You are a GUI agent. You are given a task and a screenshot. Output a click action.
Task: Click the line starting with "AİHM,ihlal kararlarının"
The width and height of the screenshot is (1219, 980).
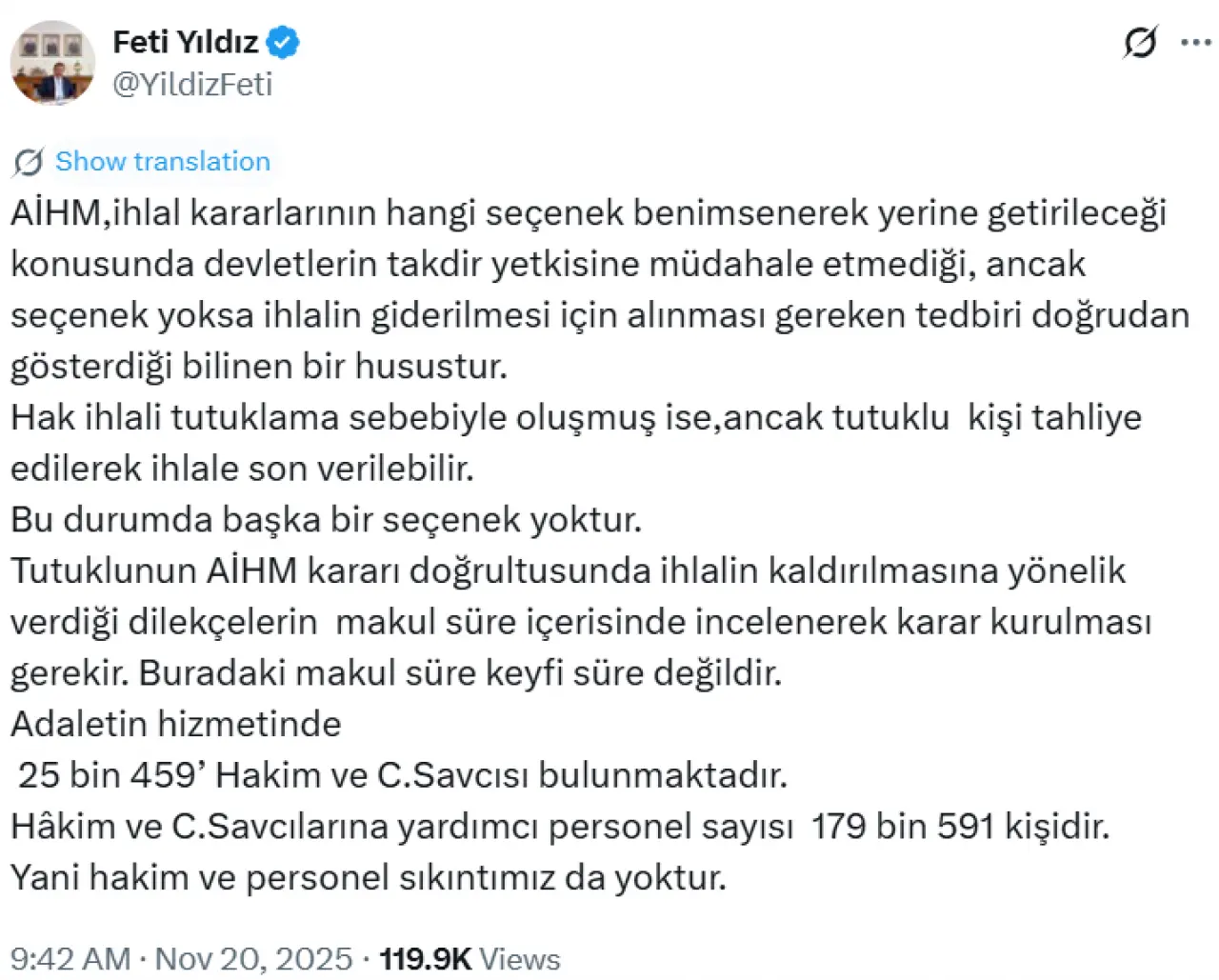(589, 212)
